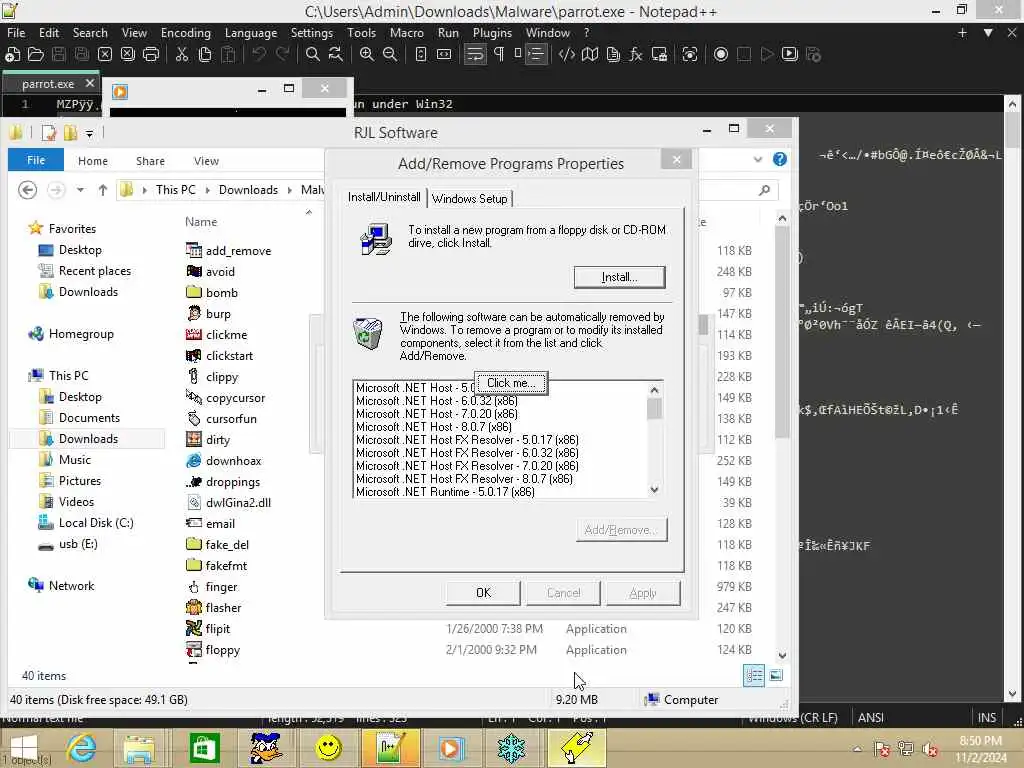The width and height of the screenshot is (1024, 768).
Task: Select the Install/Uninstall tab
Action: 384,197
